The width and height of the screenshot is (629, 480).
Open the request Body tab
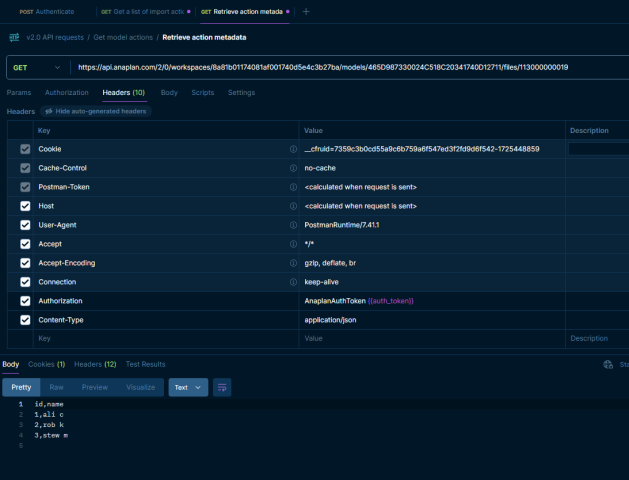click(169, 93)
